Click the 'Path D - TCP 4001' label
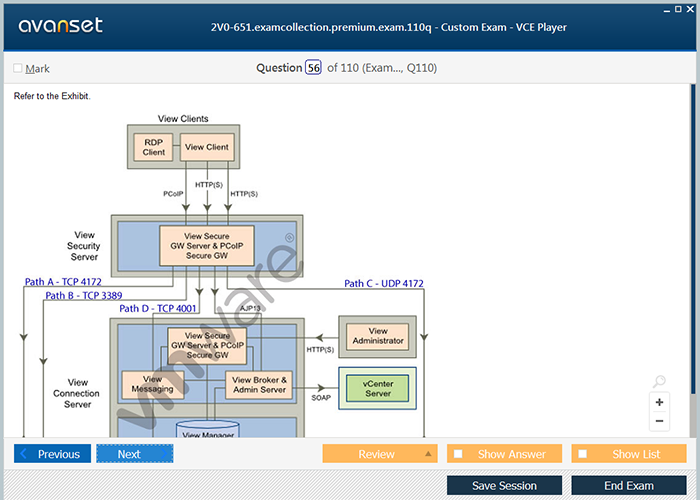Screen dimensions: 700x500 point(158,308)
